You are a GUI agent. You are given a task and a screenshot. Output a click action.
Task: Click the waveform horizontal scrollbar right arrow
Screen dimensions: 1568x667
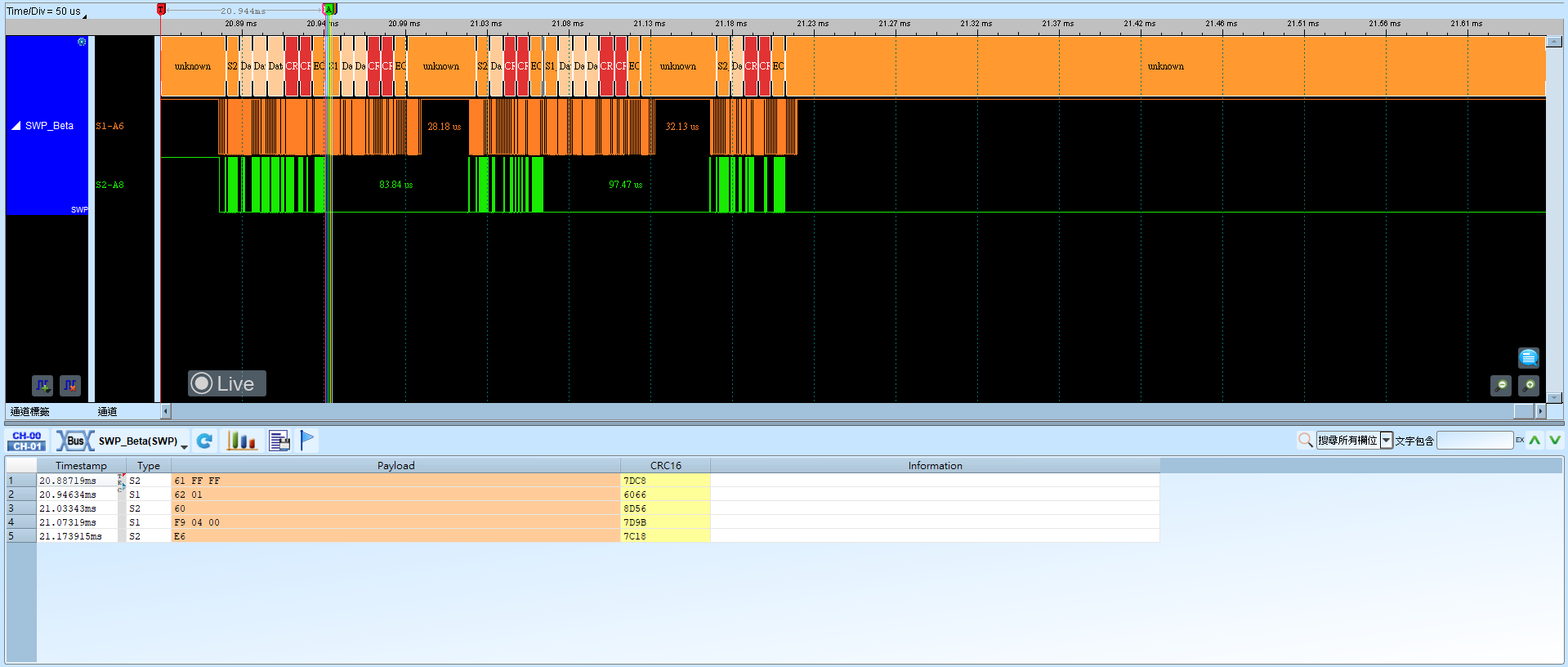click(1540, 411)
